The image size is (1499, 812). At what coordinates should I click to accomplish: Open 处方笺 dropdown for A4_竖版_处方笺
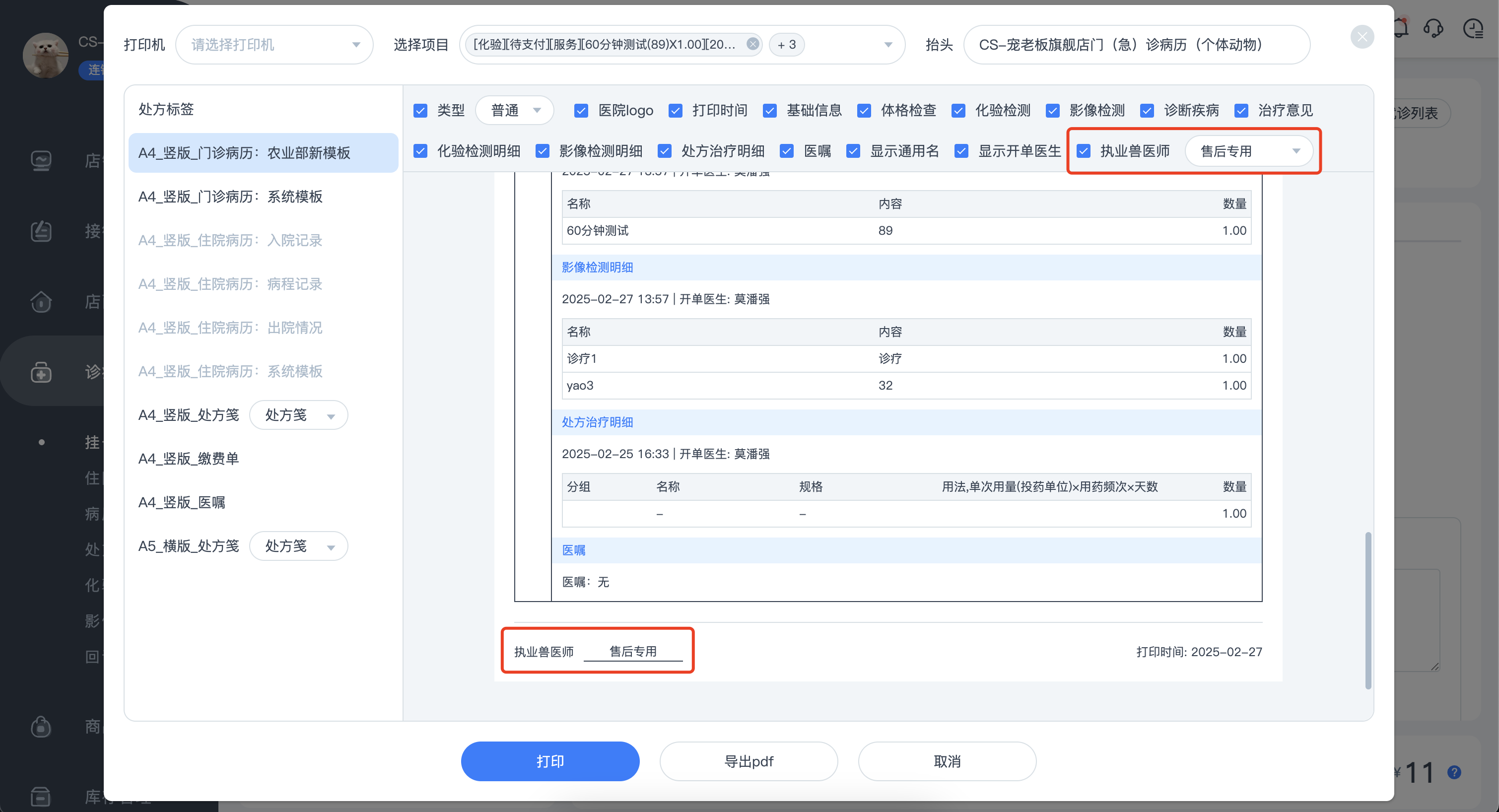tap(298, 415)
